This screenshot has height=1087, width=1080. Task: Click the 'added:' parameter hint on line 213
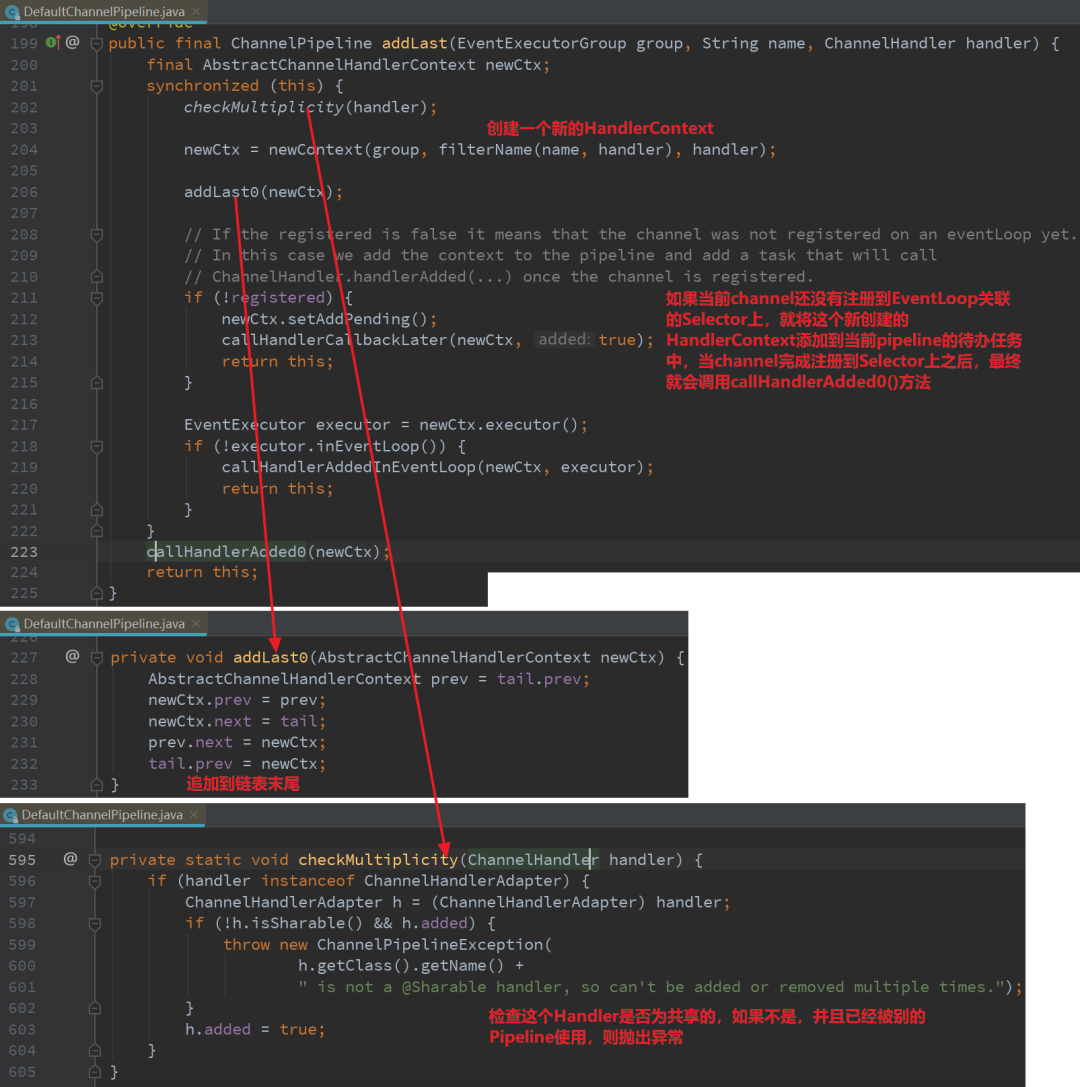click(x=564, y=340)
